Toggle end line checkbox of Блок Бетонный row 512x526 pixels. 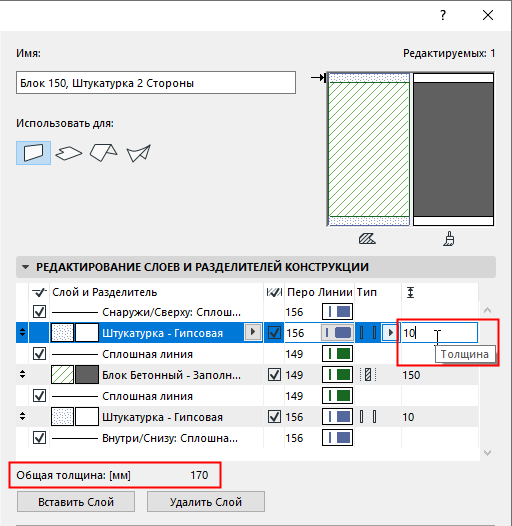(274, 375)
